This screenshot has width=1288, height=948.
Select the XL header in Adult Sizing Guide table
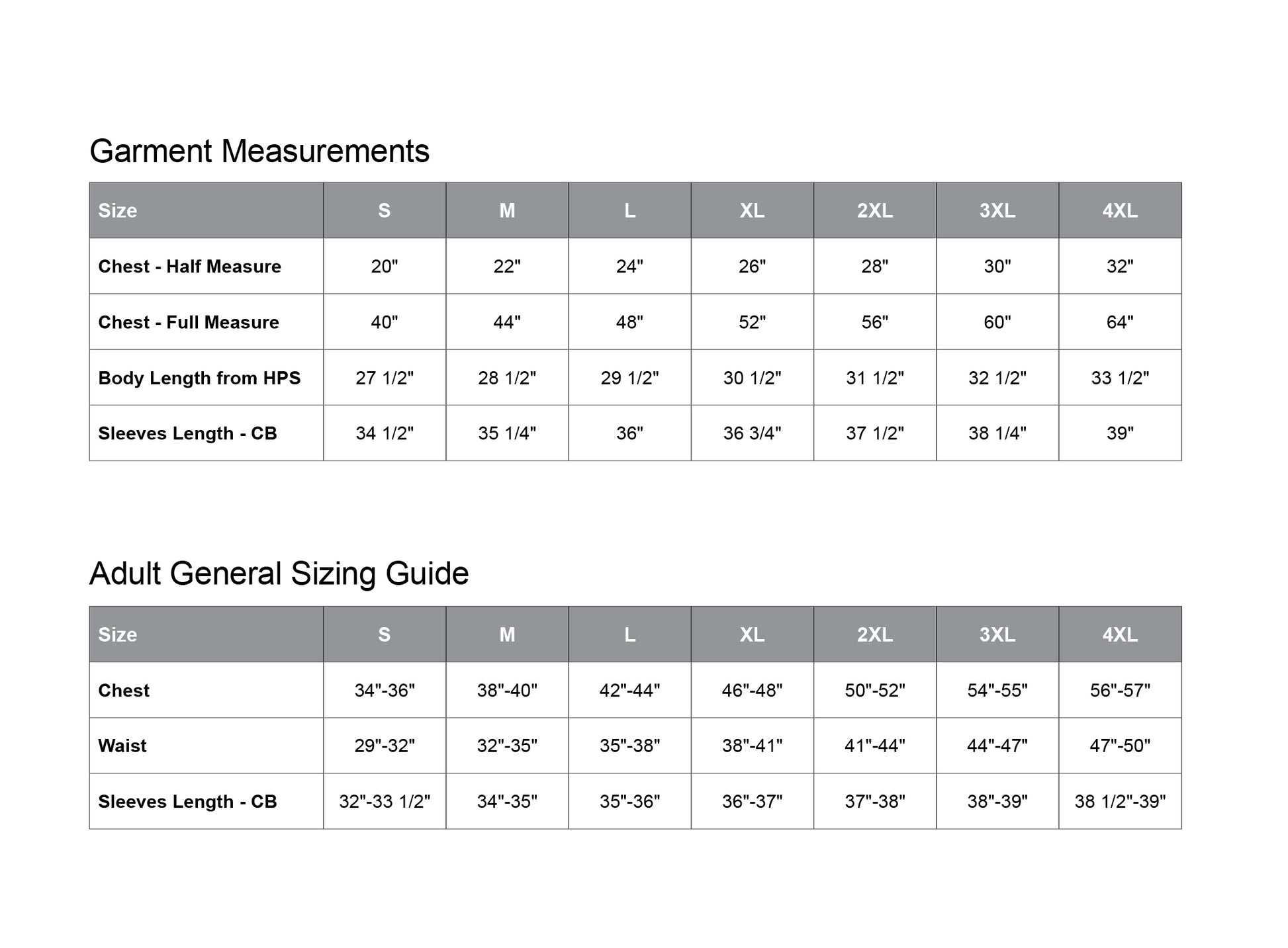pyautogui.click(x=752, y=634)
